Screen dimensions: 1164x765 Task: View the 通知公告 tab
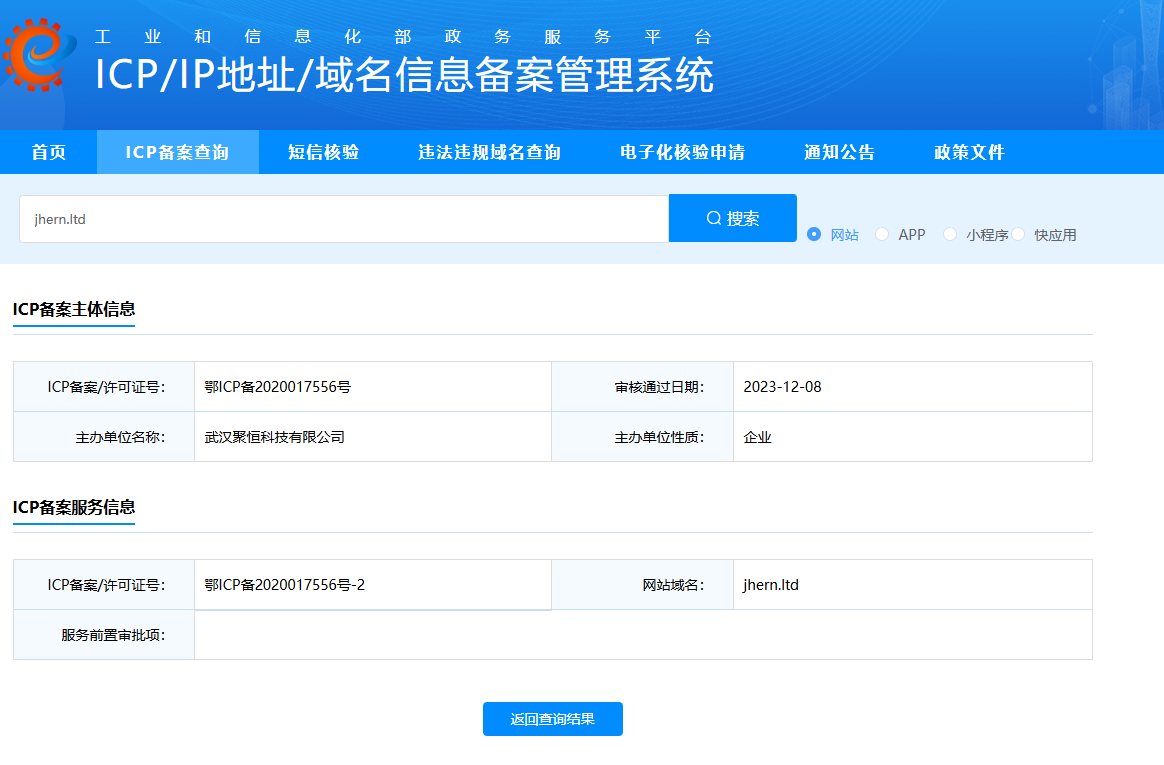point(840,152)
